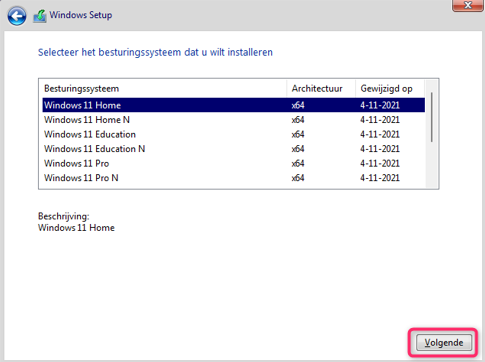Select Windows 11 Education N
This screenshot has height=362, width=485.
233,149
